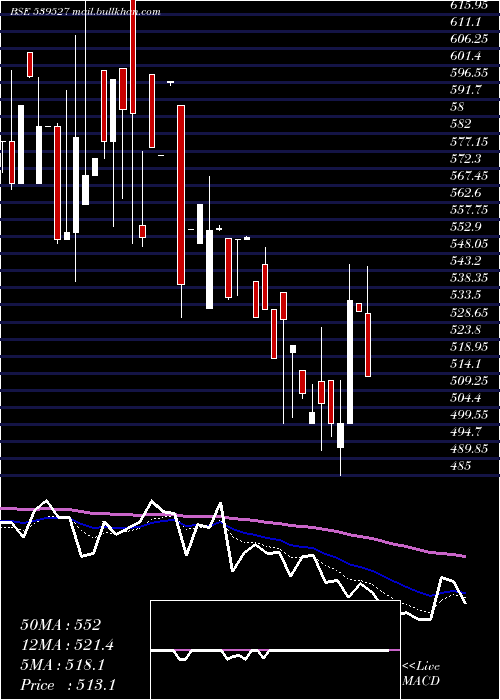Select the 591.7 price axis label

(467, 90)
